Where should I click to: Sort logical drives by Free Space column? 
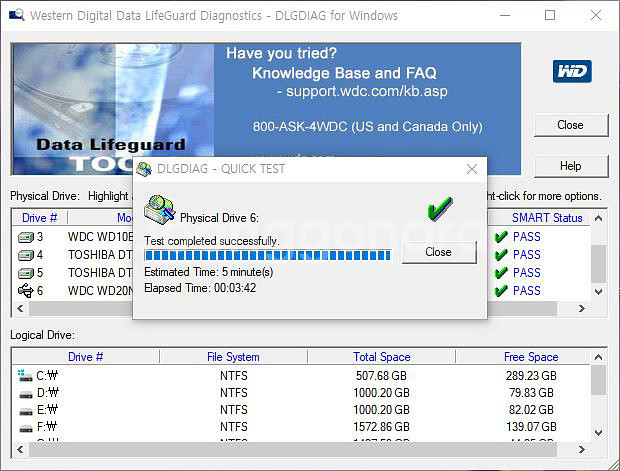[531, 357]
